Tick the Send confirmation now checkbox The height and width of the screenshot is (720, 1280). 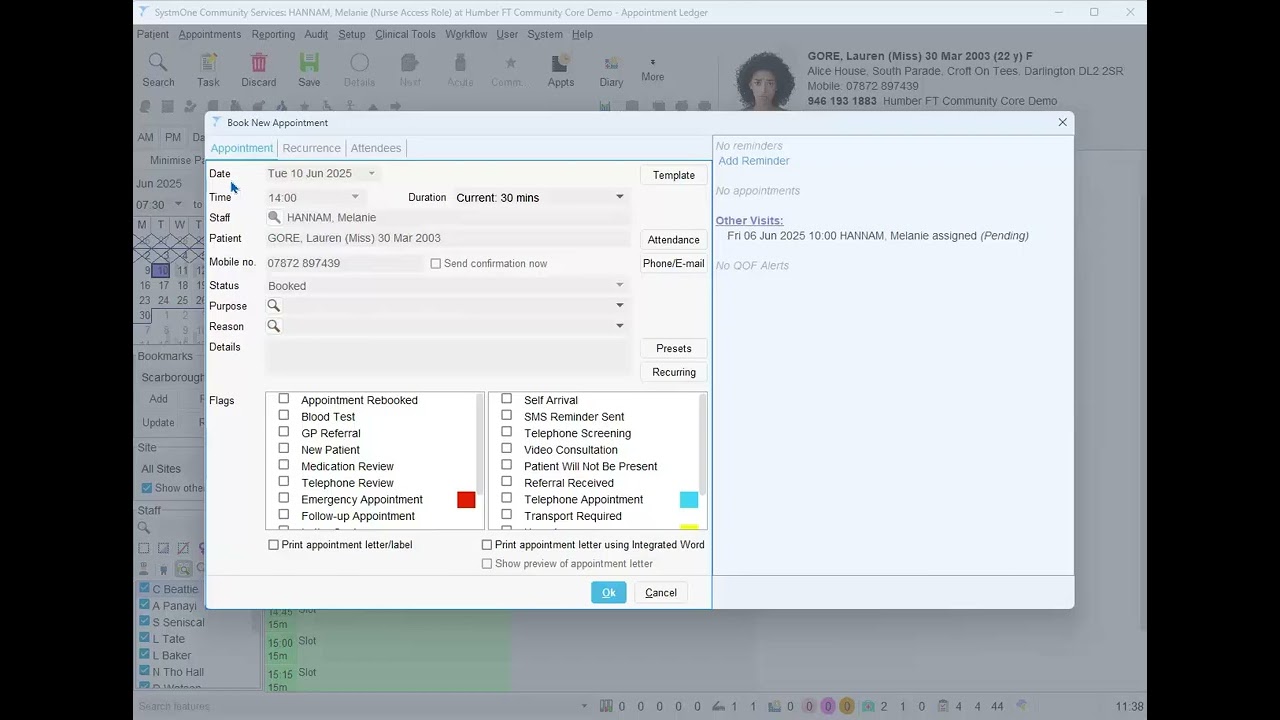pos(436,263)
